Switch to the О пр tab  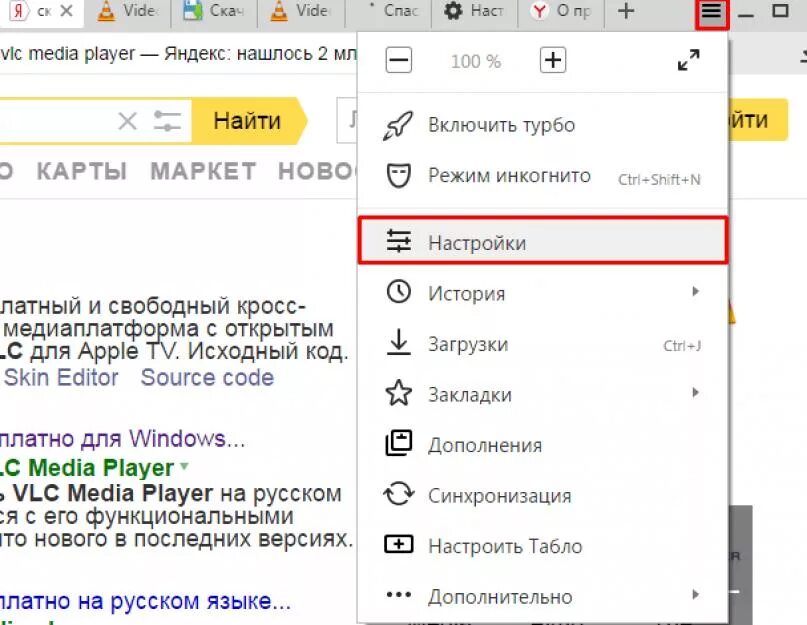pos(561,11)
